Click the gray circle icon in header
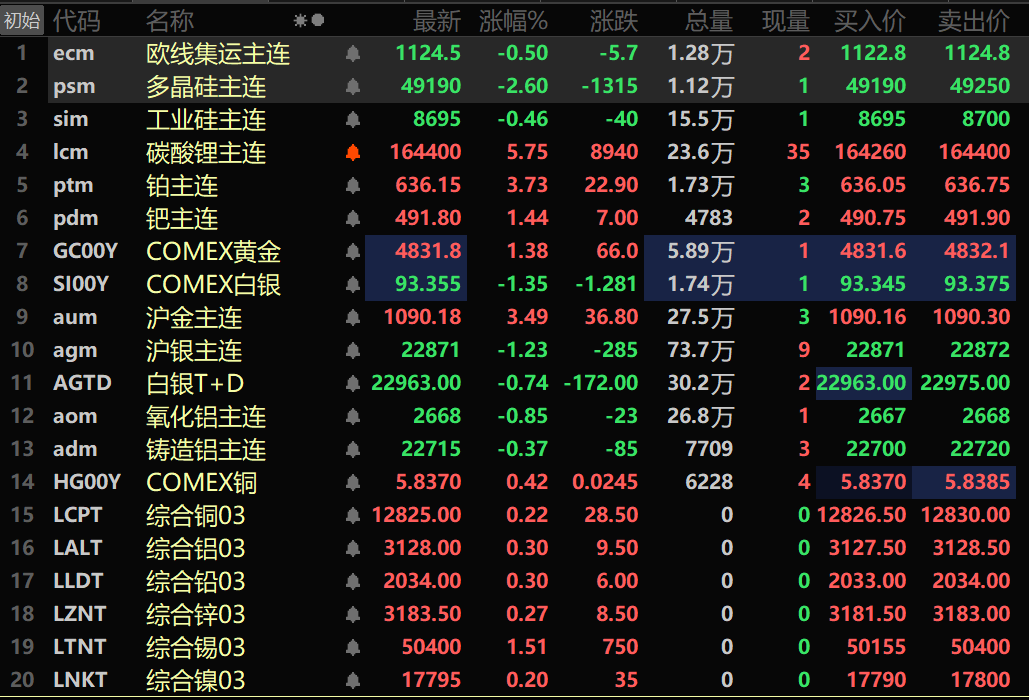The width and height of the screenshot is (1029, 700). pos(317,20)
